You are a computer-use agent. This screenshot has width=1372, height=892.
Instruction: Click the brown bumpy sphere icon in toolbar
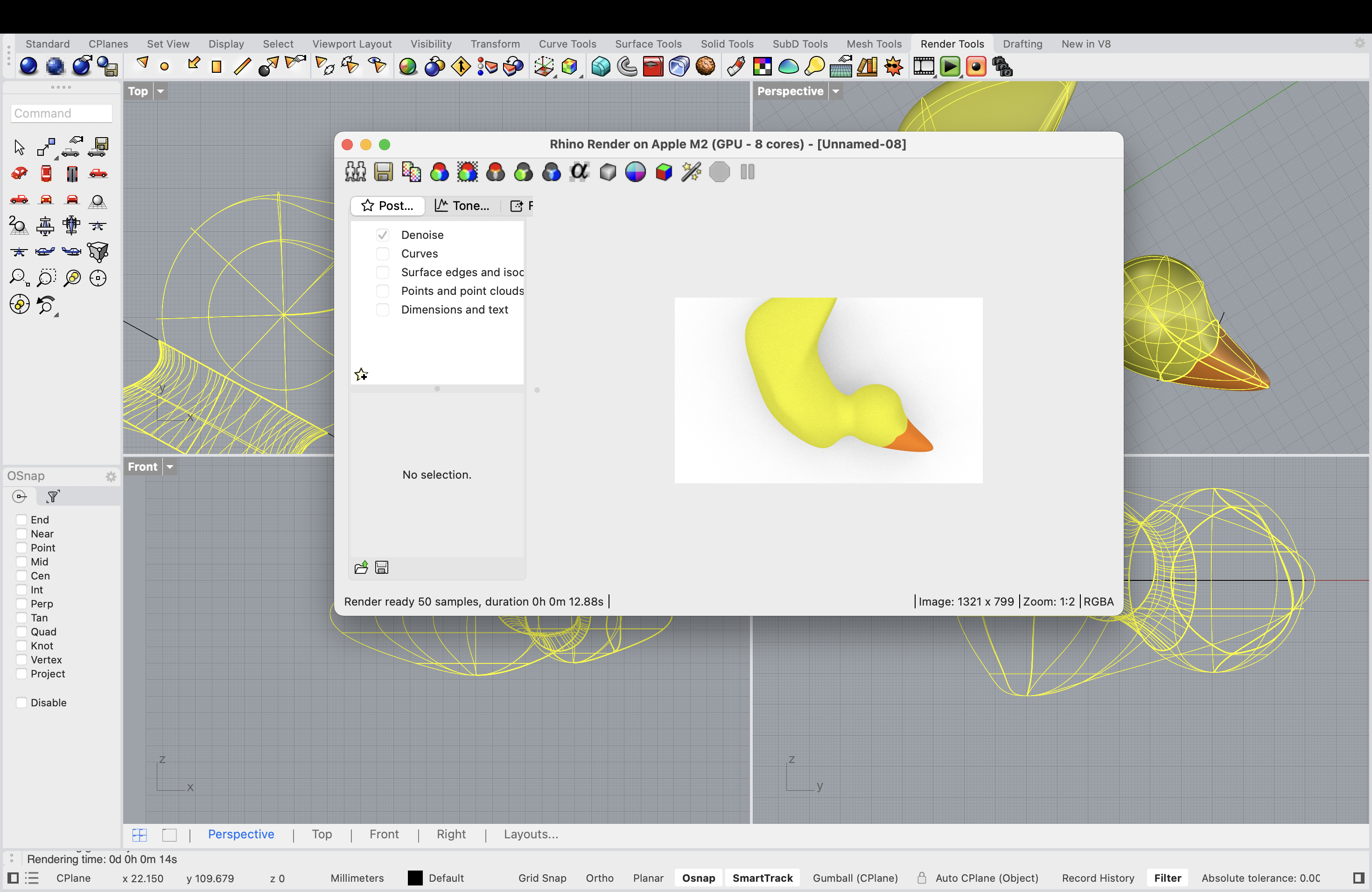[705, 67]
